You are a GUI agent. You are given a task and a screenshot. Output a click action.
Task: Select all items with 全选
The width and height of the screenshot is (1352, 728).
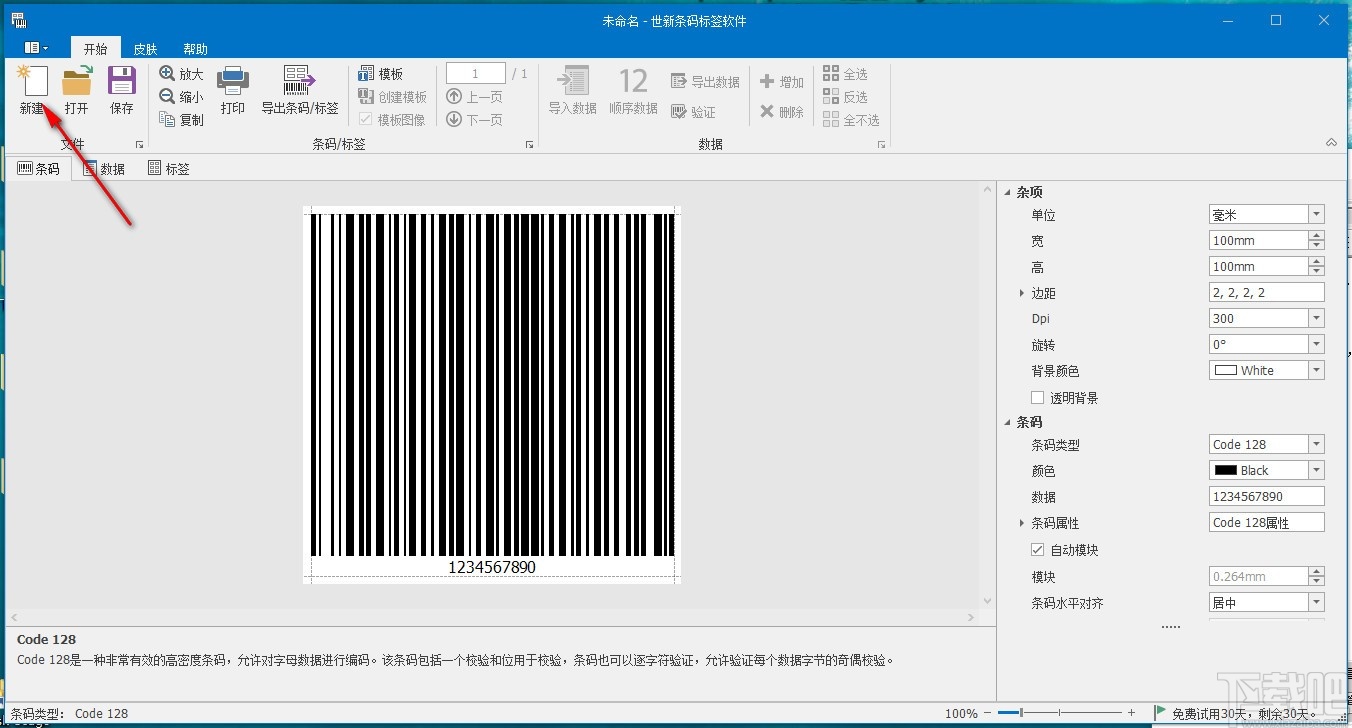846,73
